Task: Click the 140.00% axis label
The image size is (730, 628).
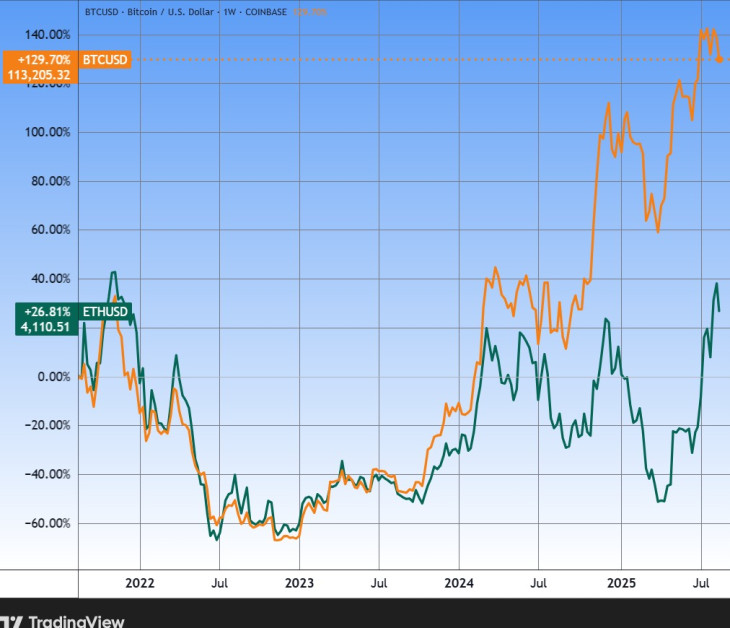Action: 47,35
